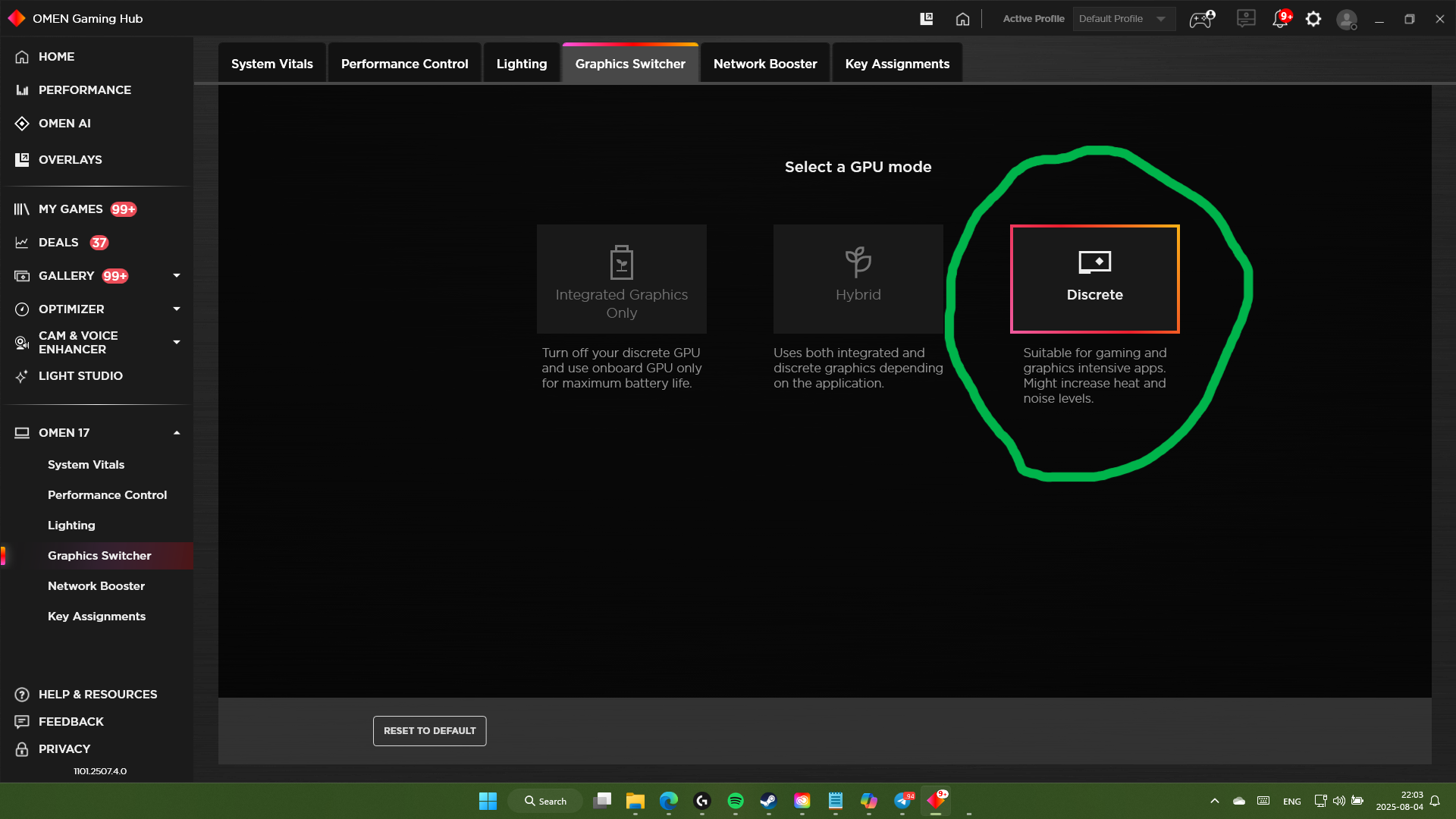The height and width of the screenshot is (819, 1456).
Task: Open Steam from the taskbar
Action: click(768, 801)
